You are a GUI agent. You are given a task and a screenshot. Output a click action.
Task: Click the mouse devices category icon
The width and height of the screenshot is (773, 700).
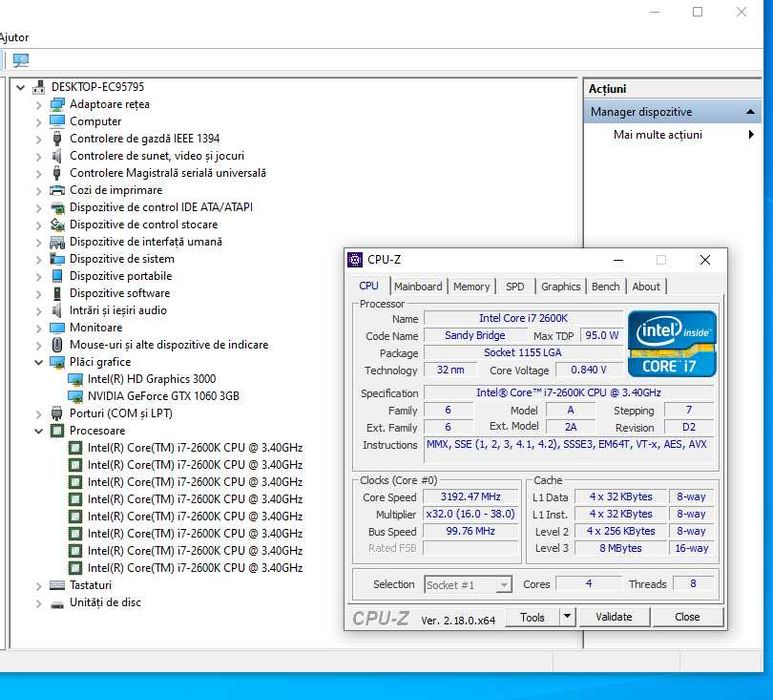point(57,345)
